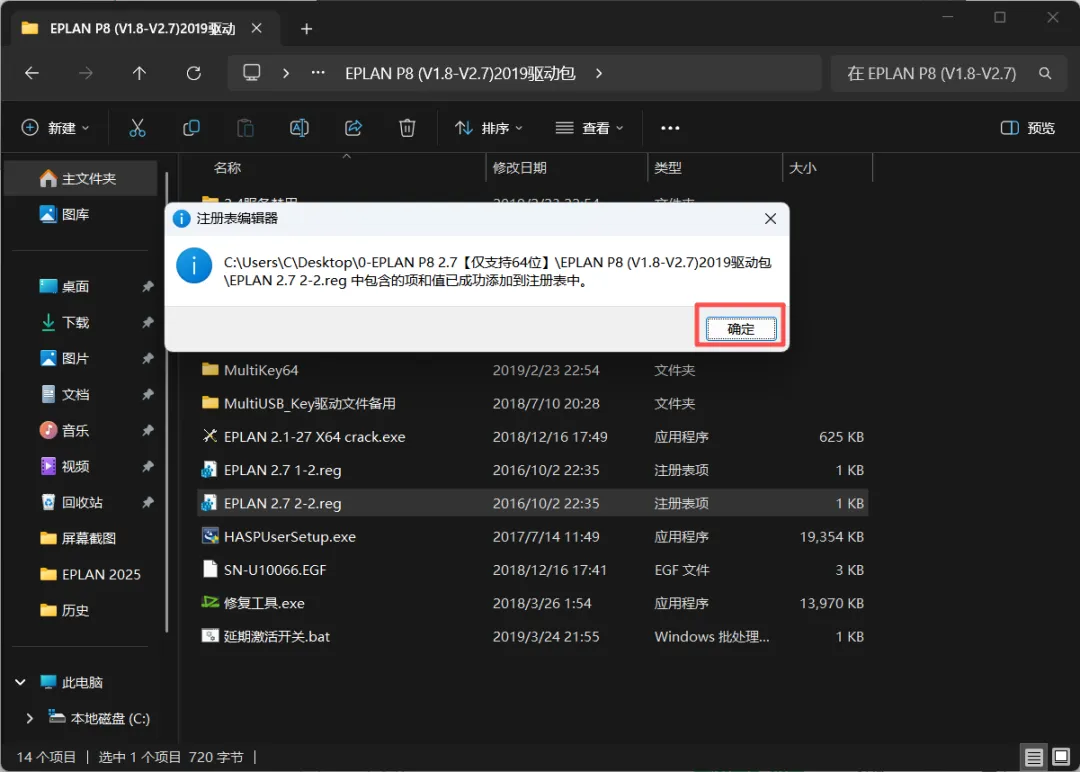Screen dimensions: 1080x772
Task: Go back with the left arrow
Action: [x=32, y=73]
